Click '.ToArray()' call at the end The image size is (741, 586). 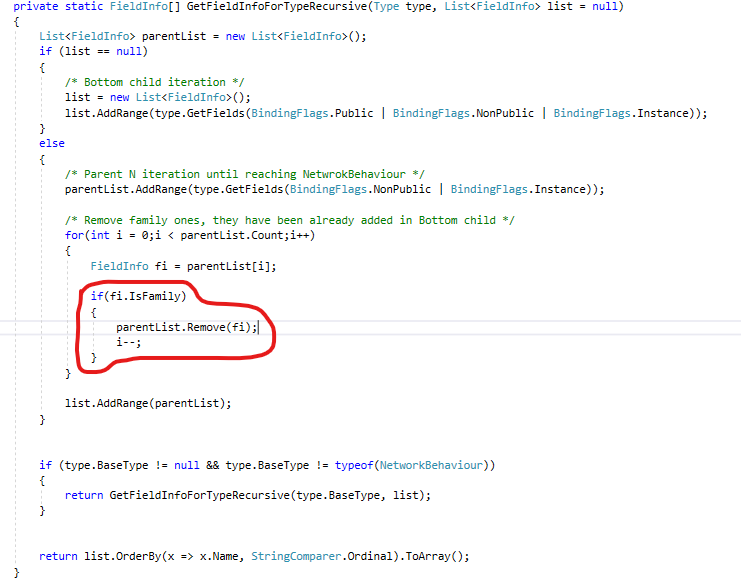pos(431,556)
